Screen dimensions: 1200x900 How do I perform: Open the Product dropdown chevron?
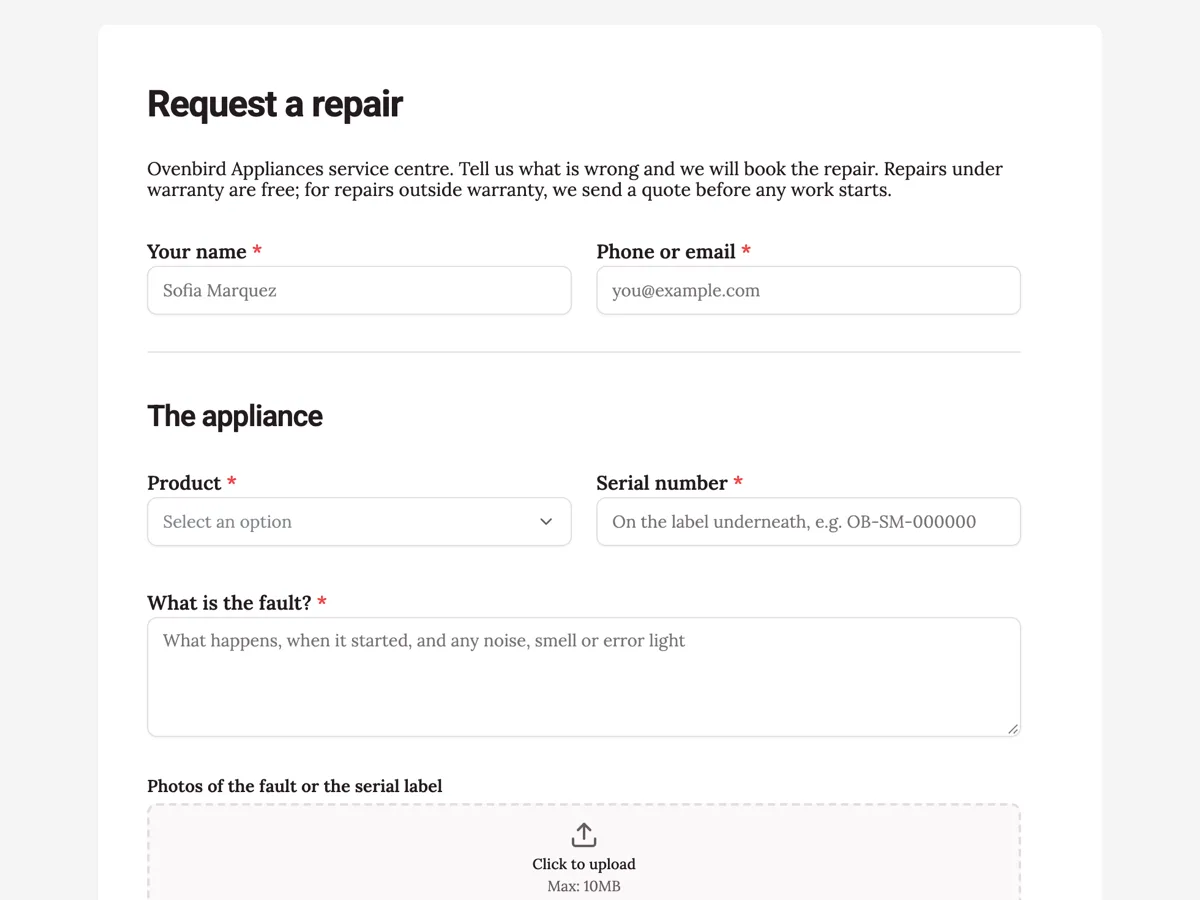pos(546,522)
